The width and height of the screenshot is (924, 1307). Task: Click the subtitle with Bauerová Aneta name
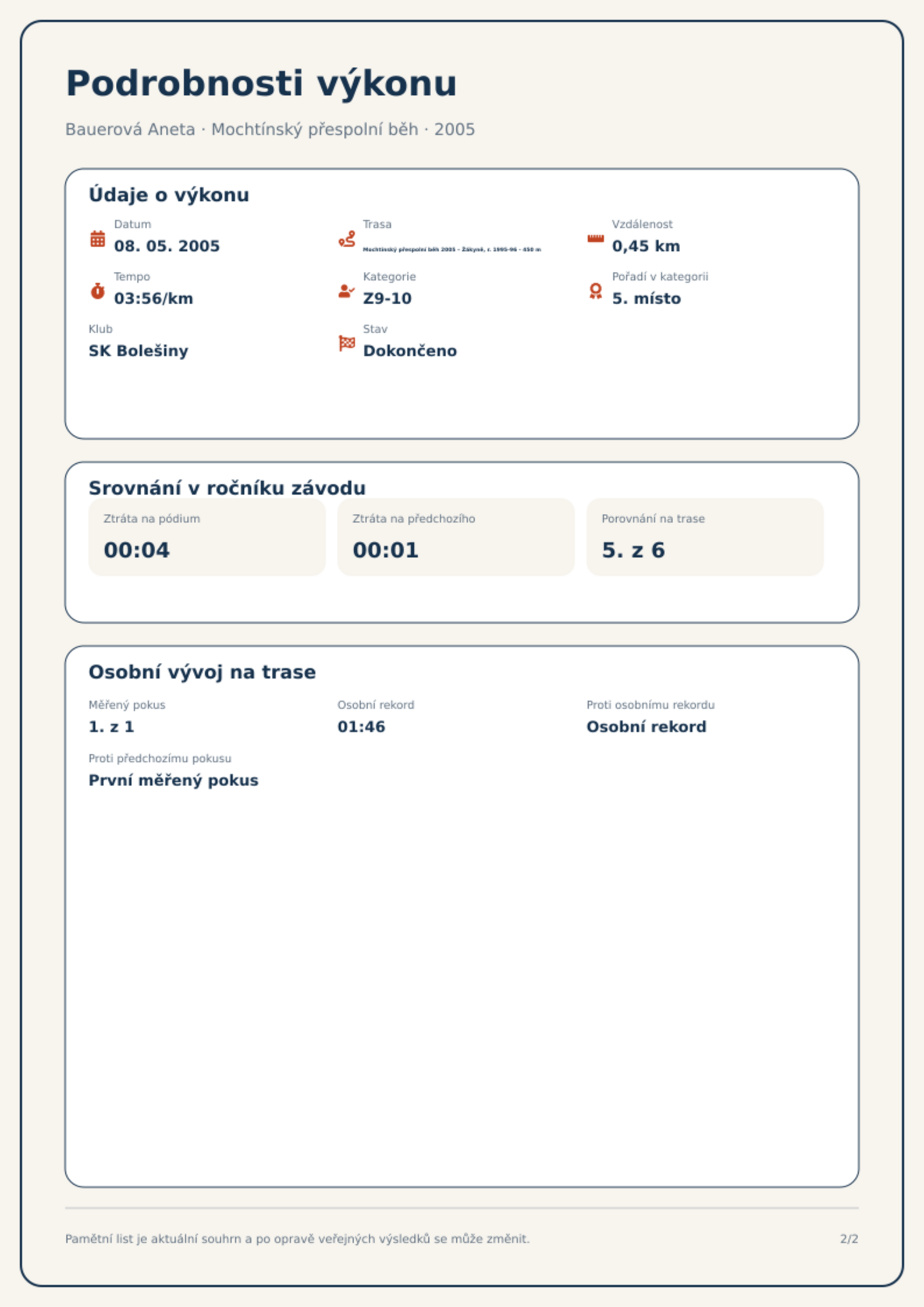[x=270, y=129]
